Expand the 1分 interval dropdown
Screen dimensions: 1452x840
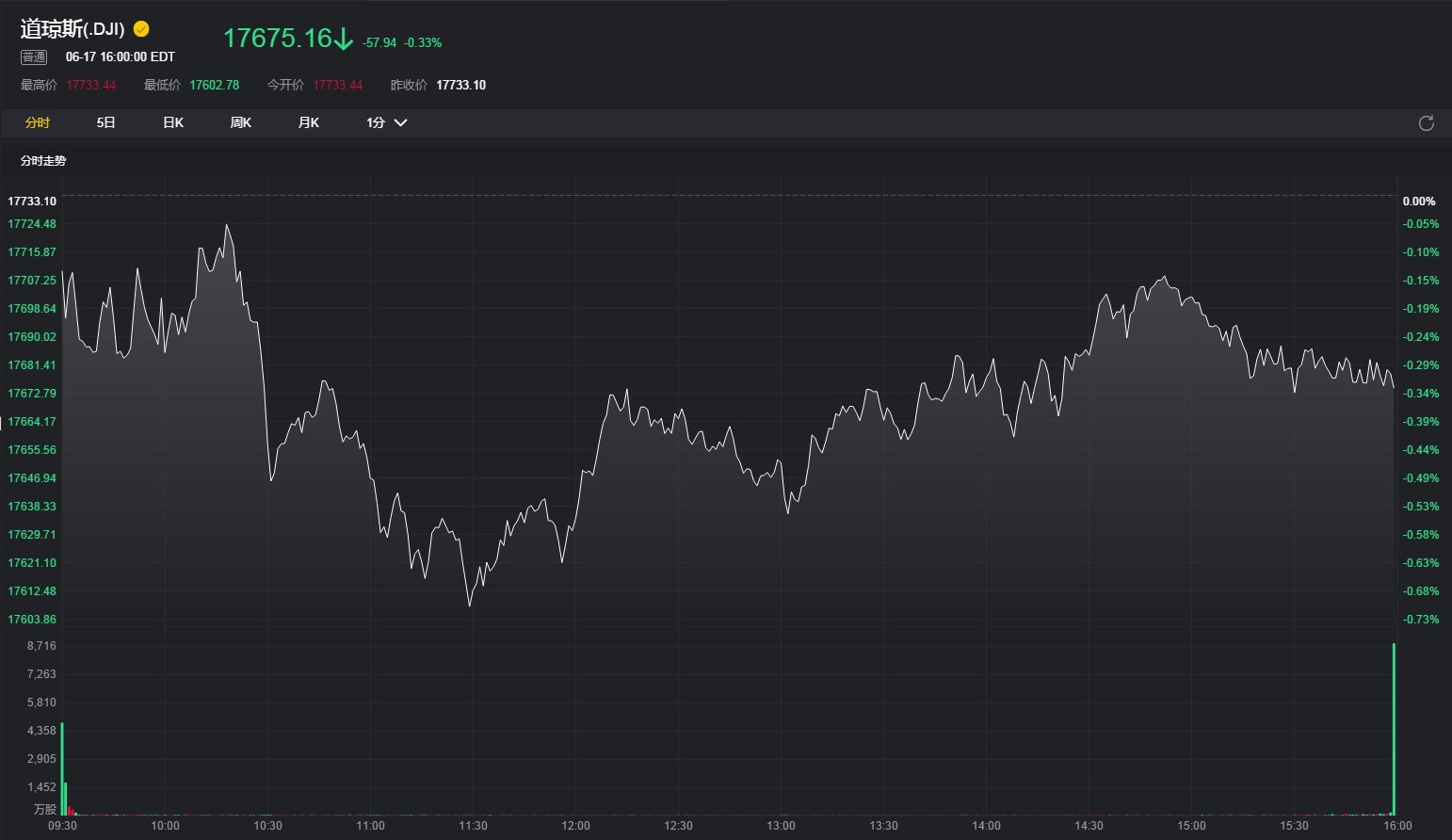click(386, 122)
